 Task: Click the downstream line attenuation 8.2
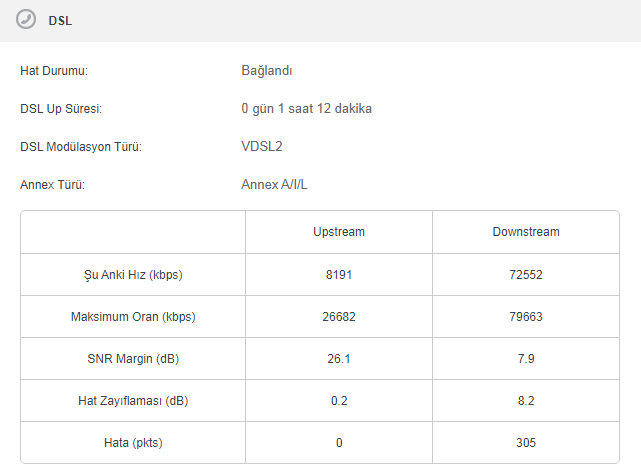pos(526,401)
